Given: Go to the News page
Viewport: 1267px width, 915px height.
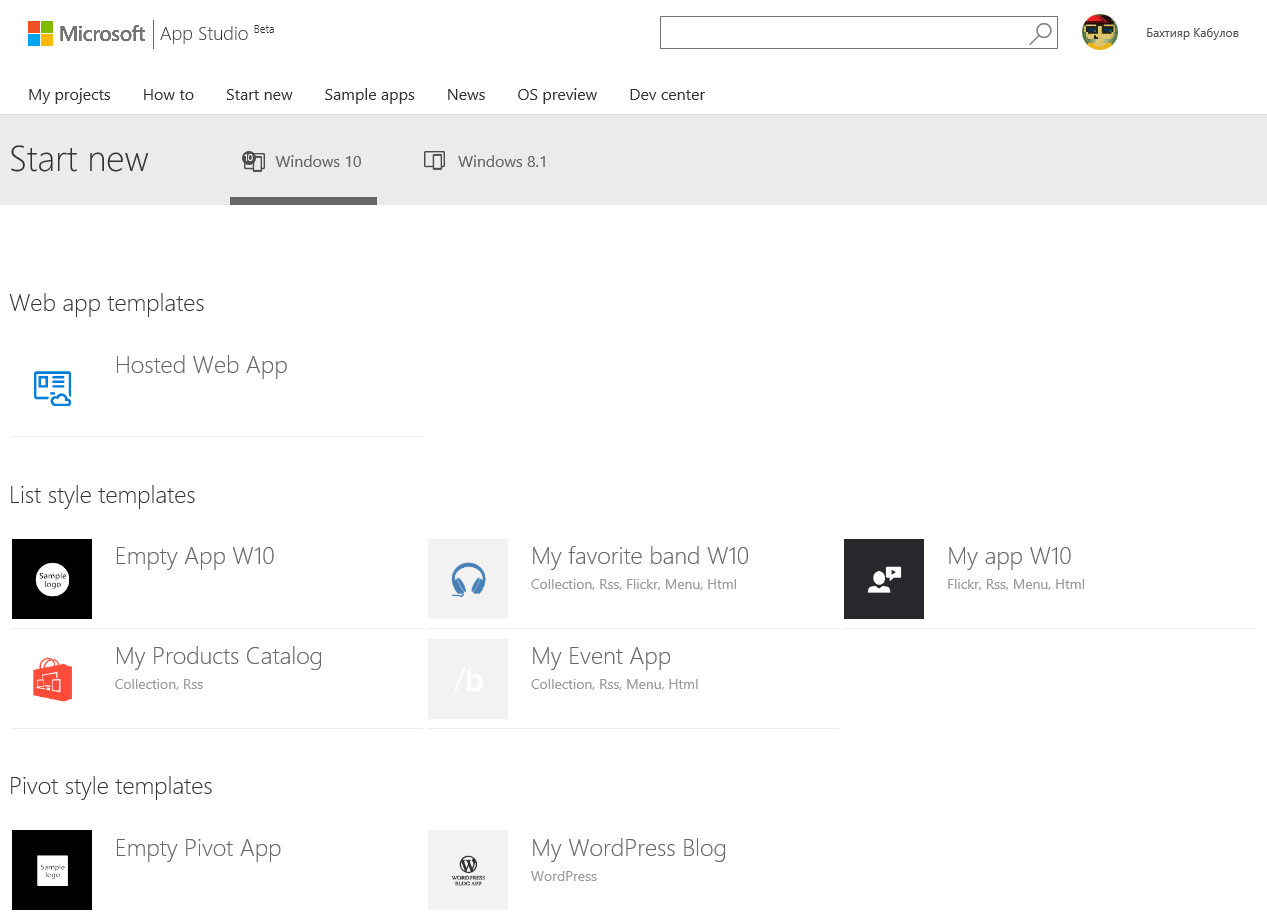Looking at the screenshot, I should 466,94.
